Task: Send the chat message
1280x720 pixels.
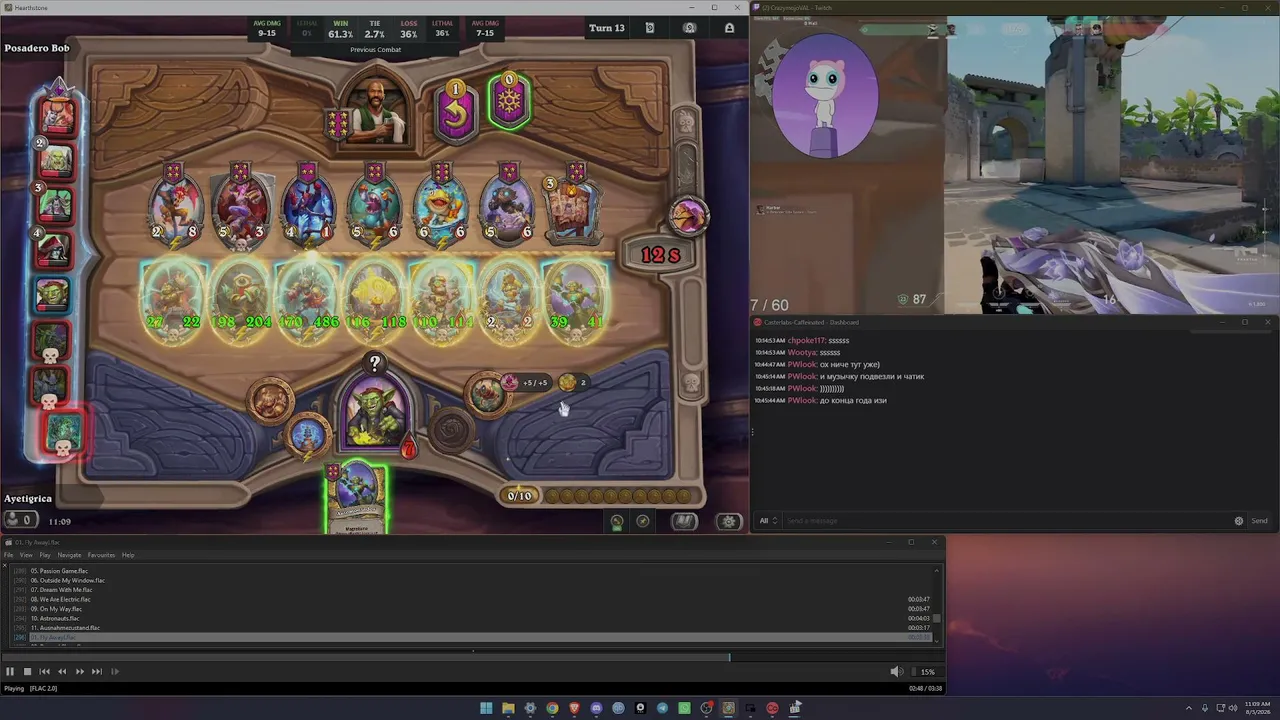Action: (x=1259, y=521)
